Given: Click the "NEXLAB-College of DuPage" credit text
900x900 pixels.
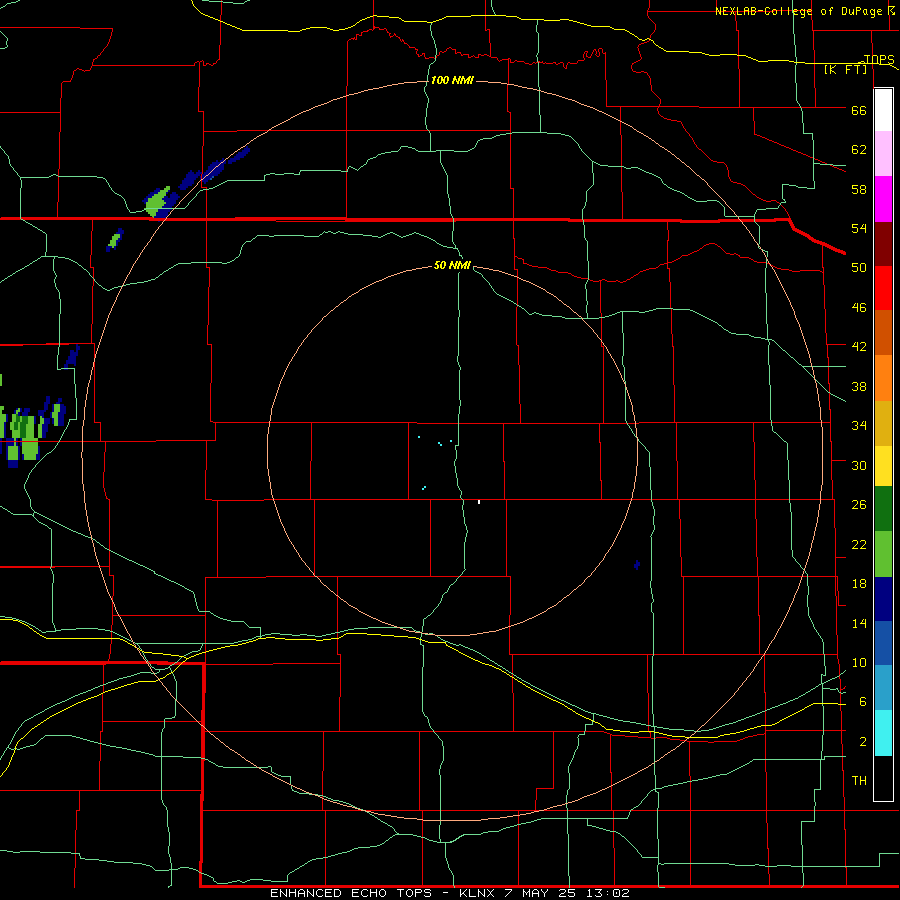Looking at the screenshot, I should coord(798,11).
